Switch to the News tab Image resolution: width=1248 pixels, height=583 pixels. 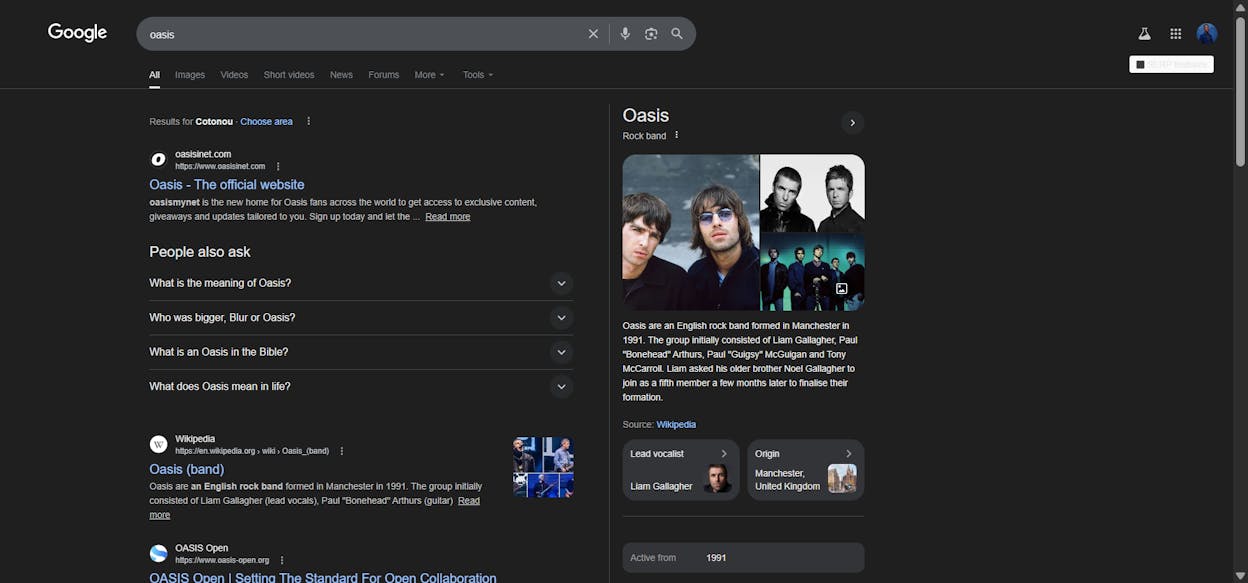[x=341, y=75]
